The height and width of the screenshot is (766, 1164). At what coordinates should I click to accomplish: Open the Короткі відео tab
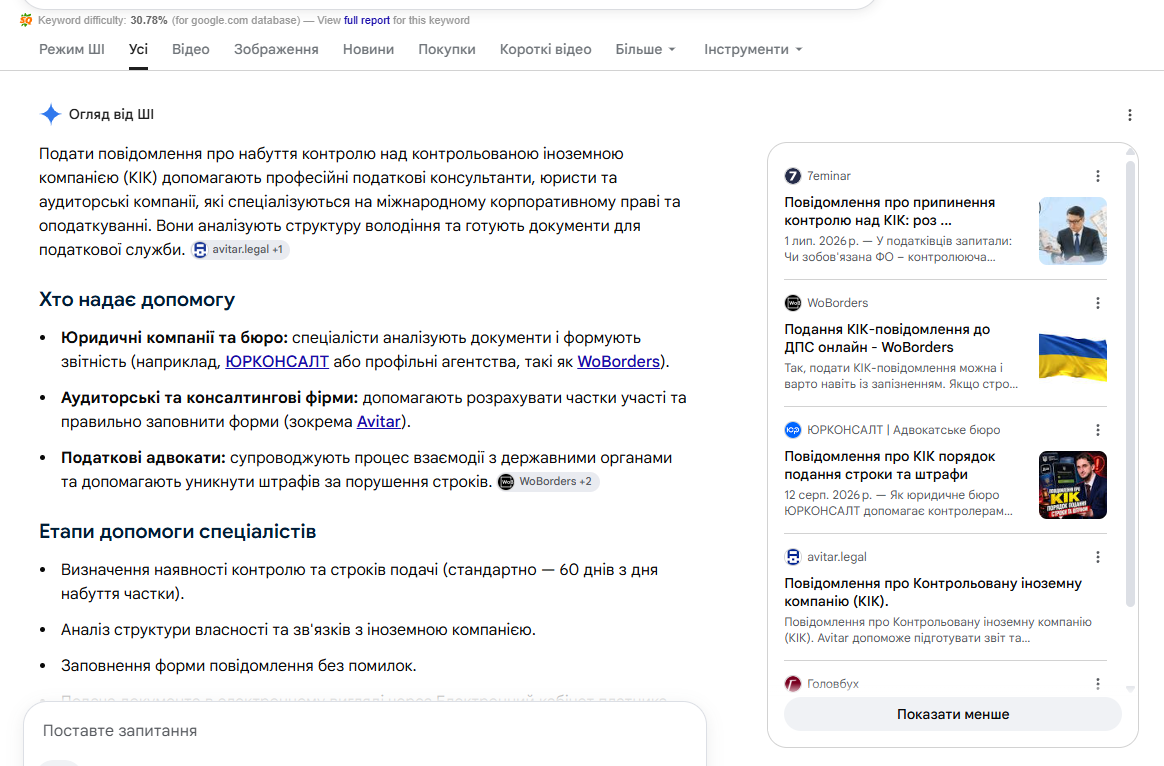tap(546, 49)
